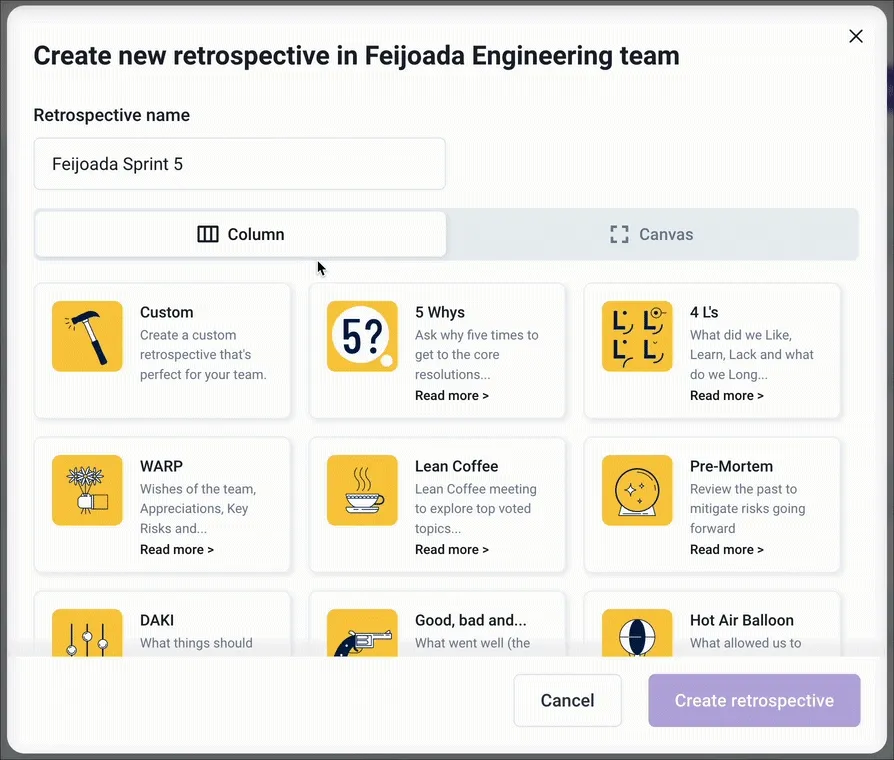Open Read more for Pre-Mortem
The width and height of the screenshot is (894, 760).
[727, 549]
